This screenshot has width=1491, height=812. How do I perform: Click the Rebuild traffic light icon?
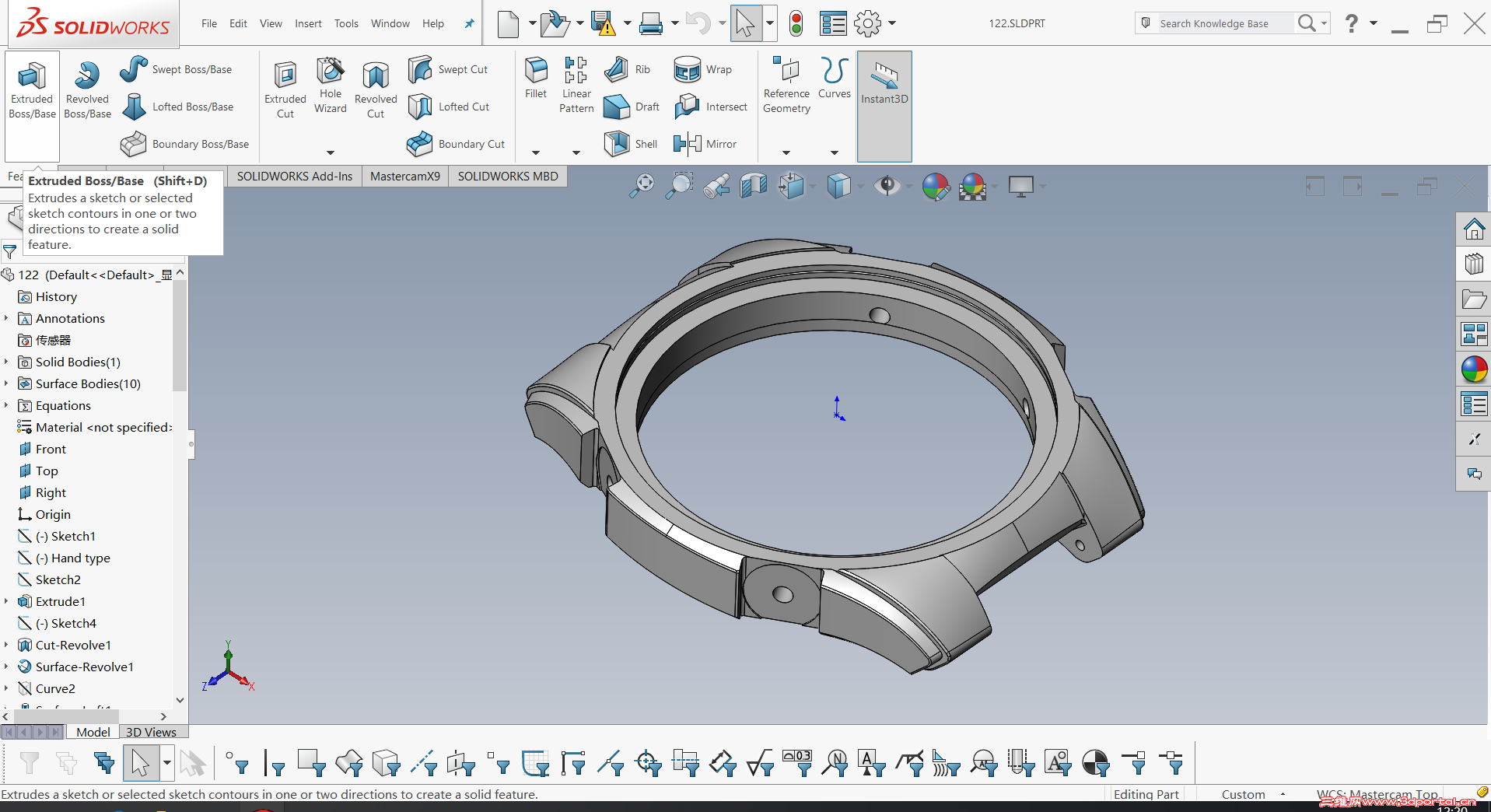[796, 23]
